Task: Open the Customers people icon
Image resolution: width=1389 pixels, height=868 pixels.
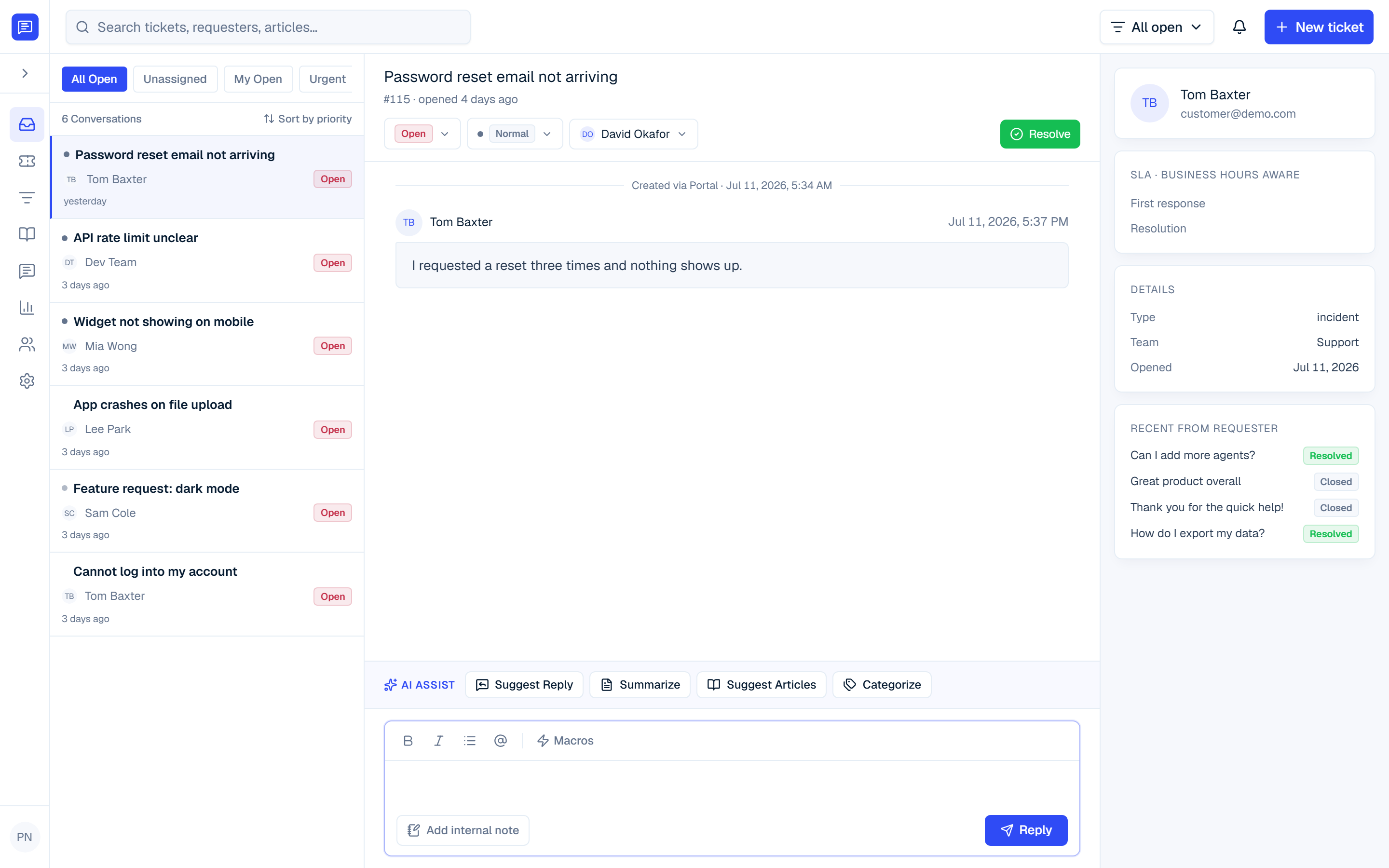Action: [x=27, y=344]
